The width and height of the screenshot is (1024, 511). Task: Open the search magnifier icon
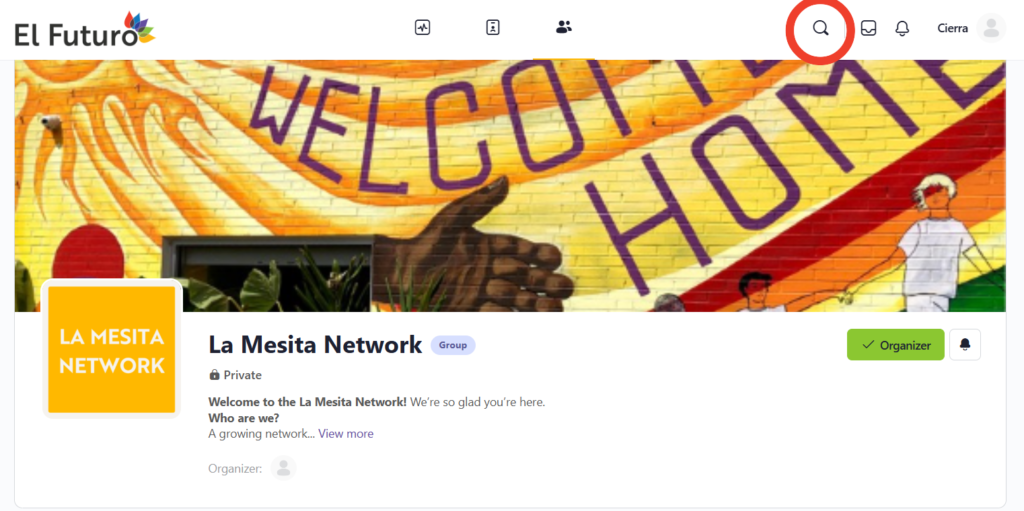click(820, 28)
